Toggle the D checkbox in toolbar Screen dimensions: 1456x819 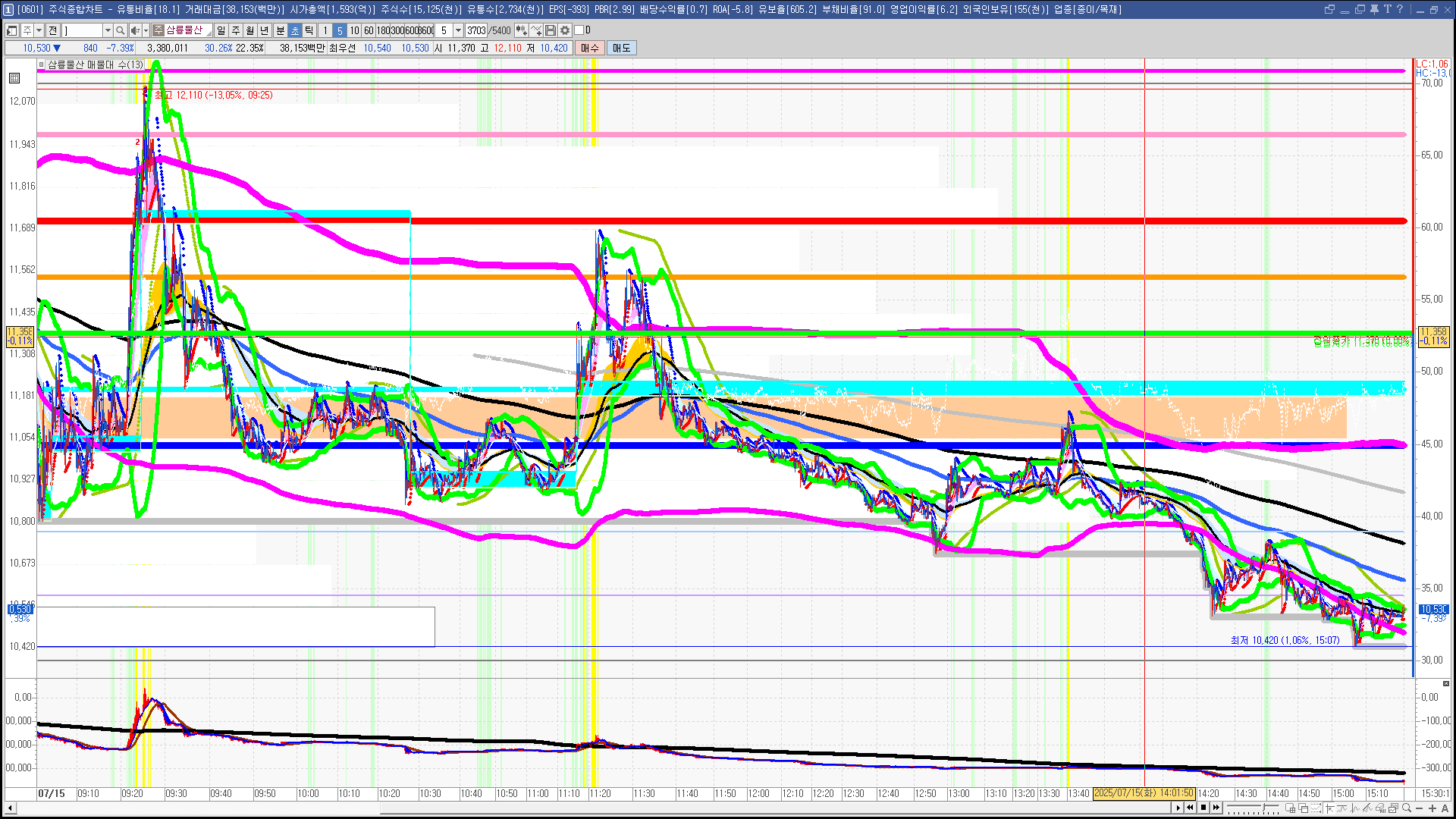pos(579,30)
